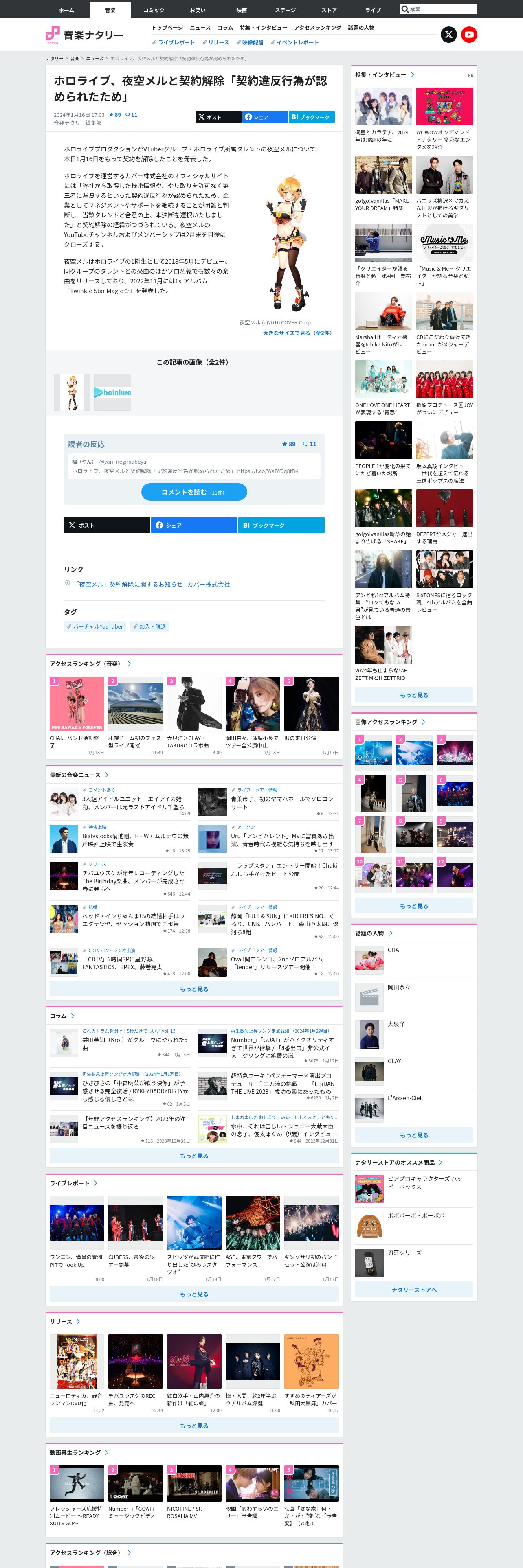This screenshot has height=1568, width=523.
Task: Click もっと見る under 最新の音楽ニュース
Action: coord(194,989)
